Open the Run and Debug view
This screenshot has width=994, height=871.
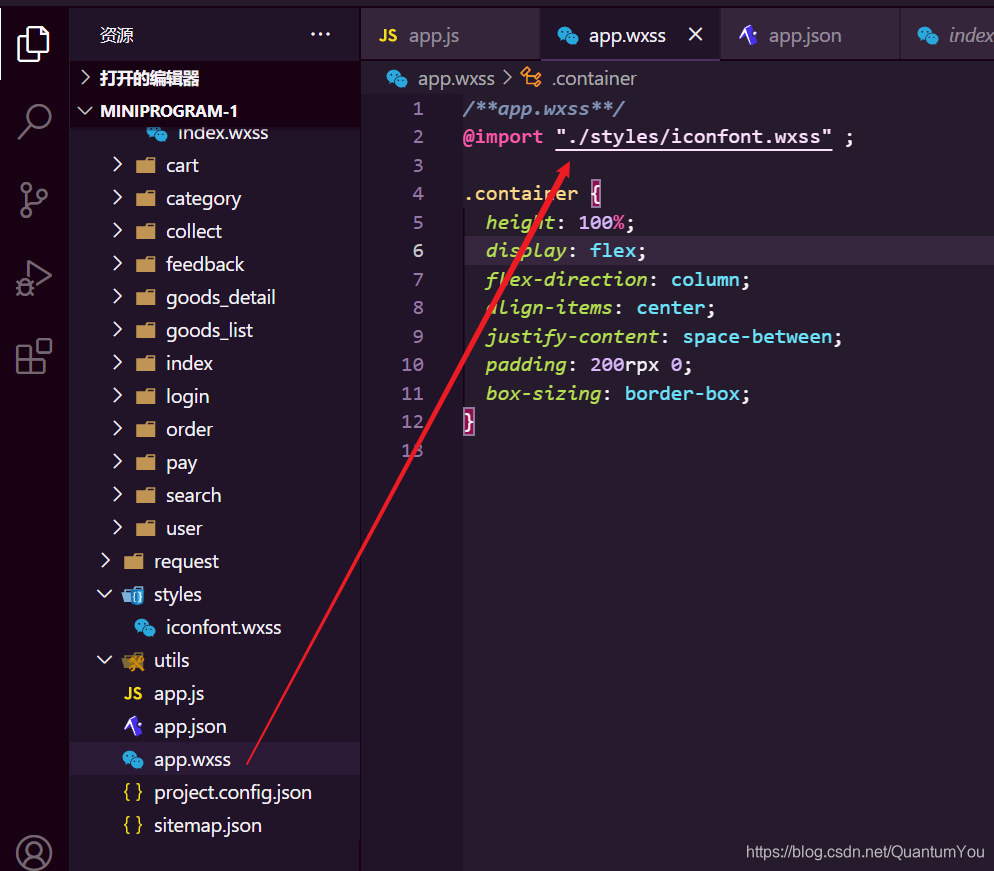(34, 278)
